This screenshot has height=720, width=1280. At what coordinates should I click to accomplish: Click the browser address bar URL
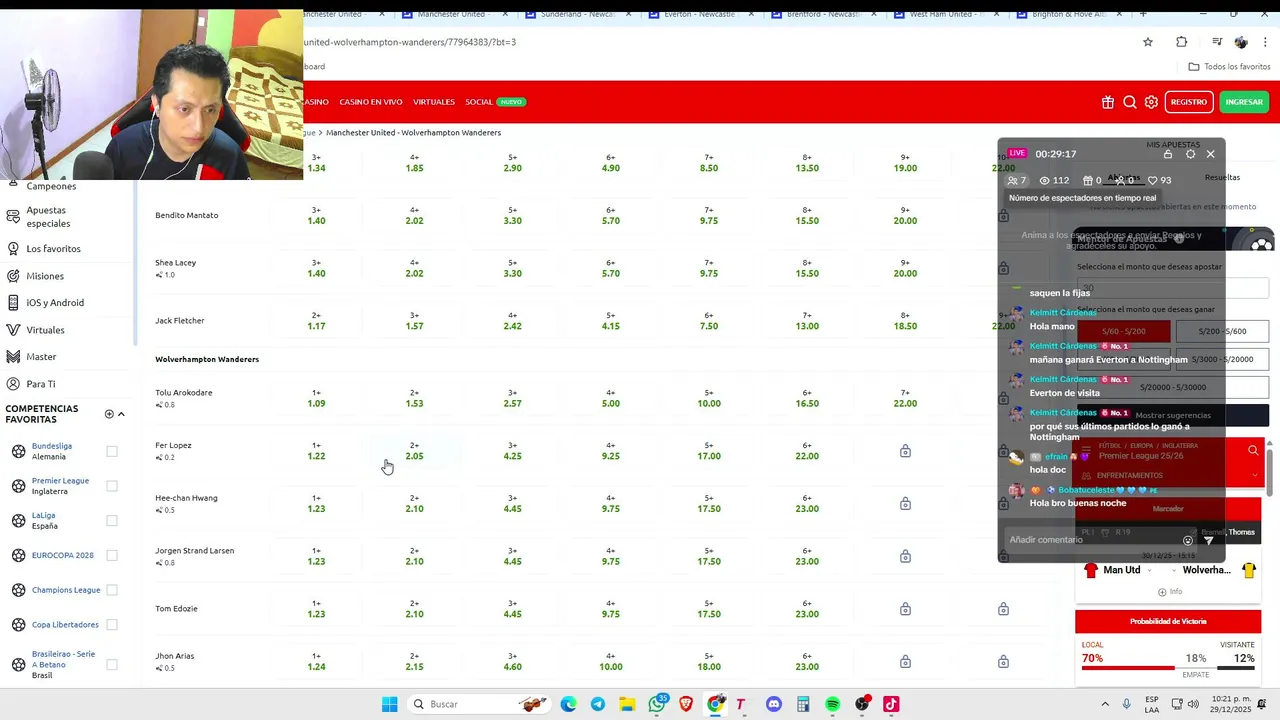410,42
